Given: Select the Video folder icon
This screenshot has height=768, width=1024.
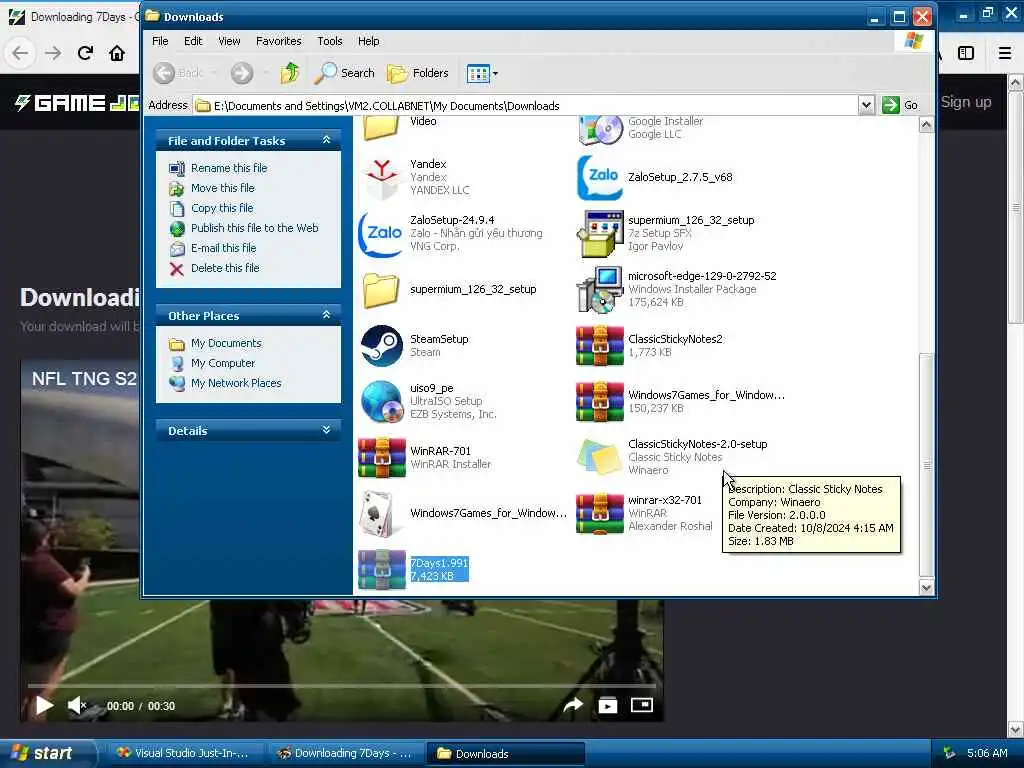Looking at the screenshot, I should coord(381,128).
